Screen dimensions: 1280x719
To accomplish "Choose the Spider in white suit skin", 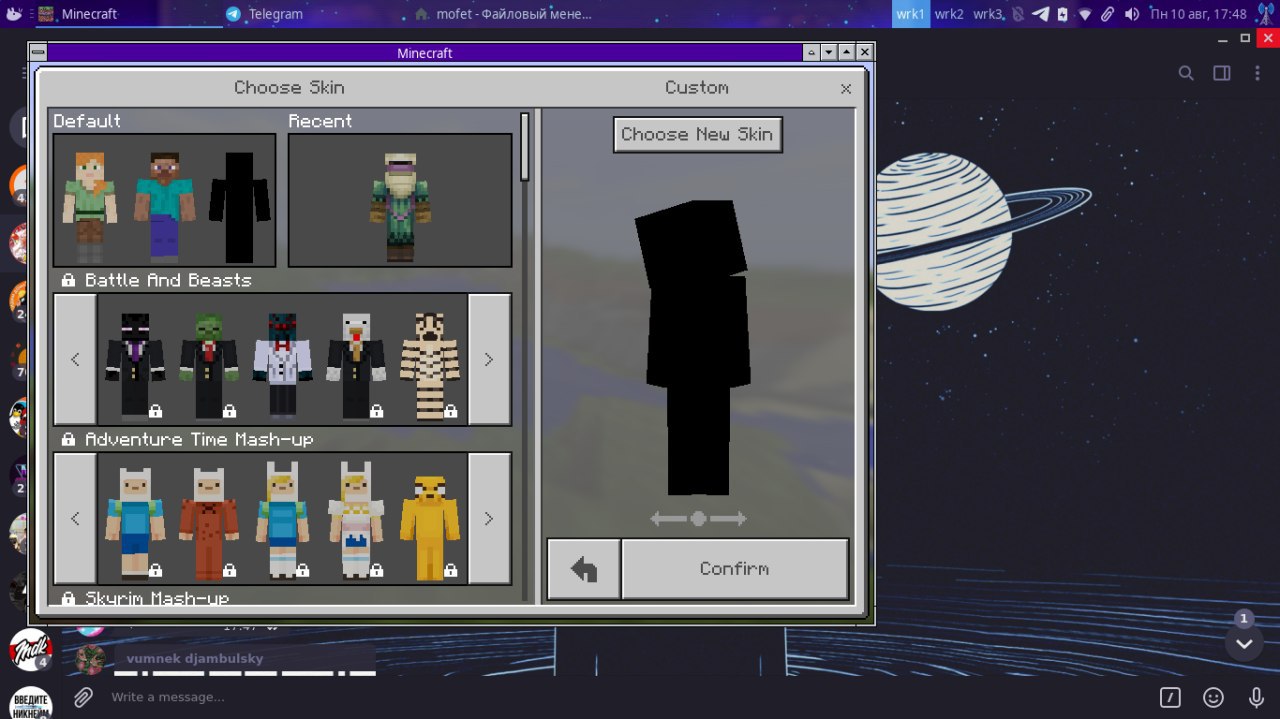I will click(282, 365).
